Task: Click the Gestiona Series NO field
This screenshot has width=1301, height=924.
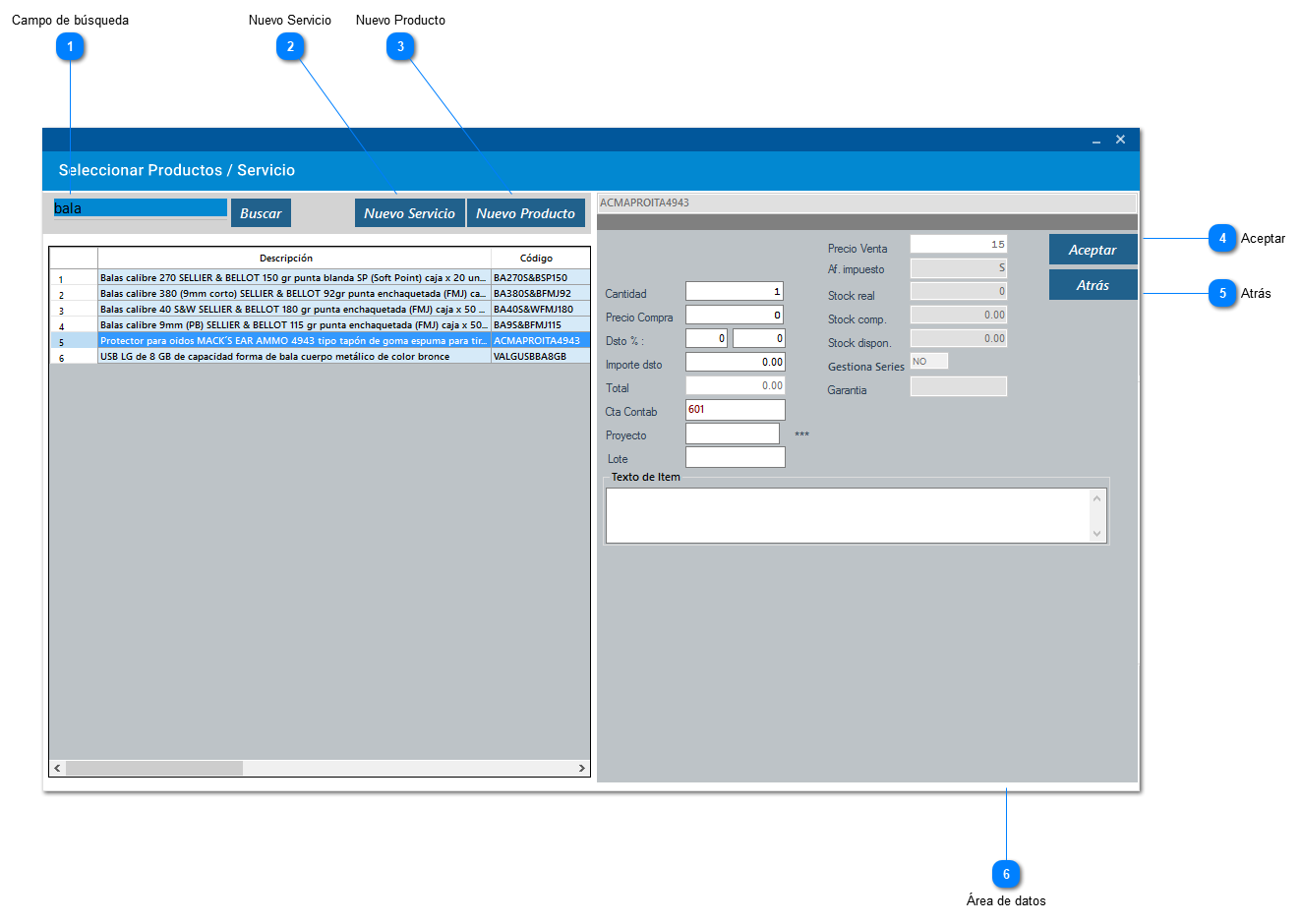Action: pyautogui.click(x=929, y=361)
